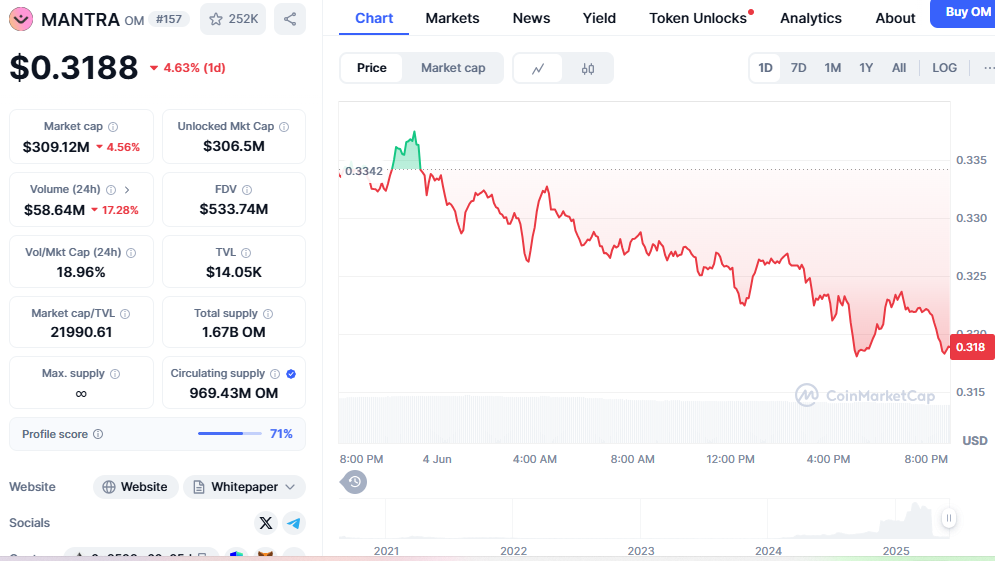Open the Total supply info icon
The image size is (995, 561).
(x=268, y=314)
